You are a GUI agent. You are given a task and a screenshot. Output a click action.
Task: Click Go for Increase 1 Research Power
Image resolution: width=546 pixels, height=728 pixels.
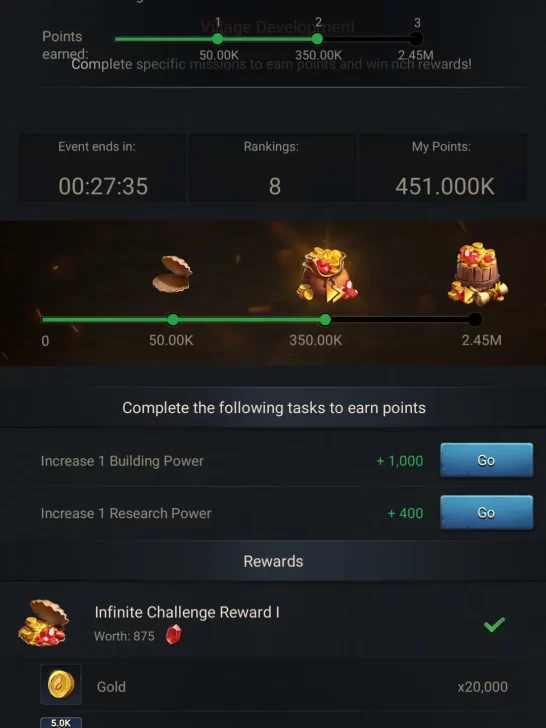click(x=487, y=513)
